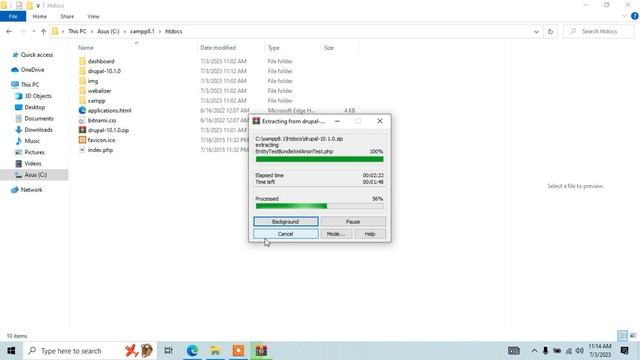640x360 pixels.
Task: Open Microsoft Edge from the taskbar
Action: point(192,351)
